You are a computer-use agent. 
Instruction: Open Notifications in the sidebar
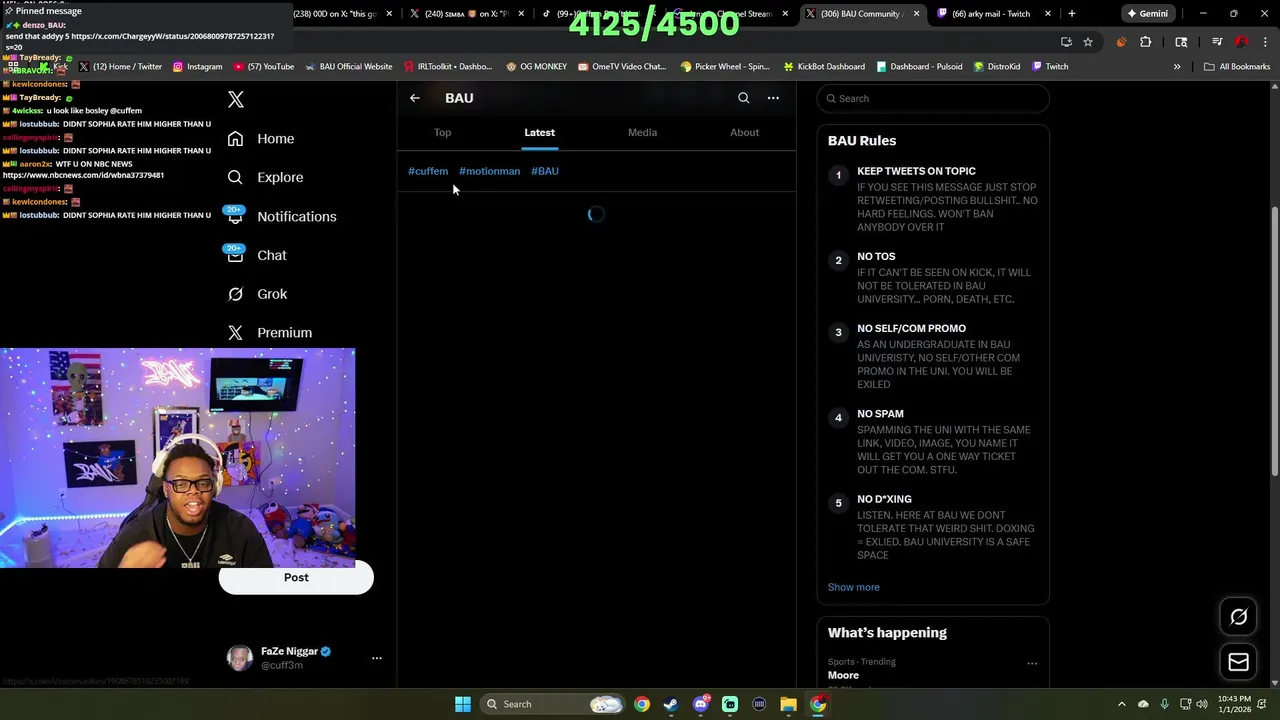(x=282, y=216)
